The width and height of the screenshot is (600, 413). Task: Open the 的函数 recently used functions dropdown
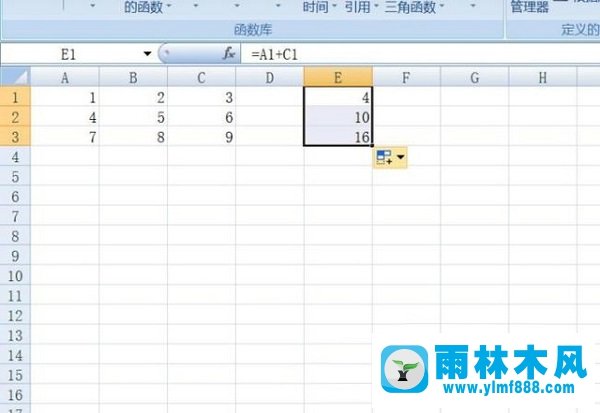click(147, 7)
